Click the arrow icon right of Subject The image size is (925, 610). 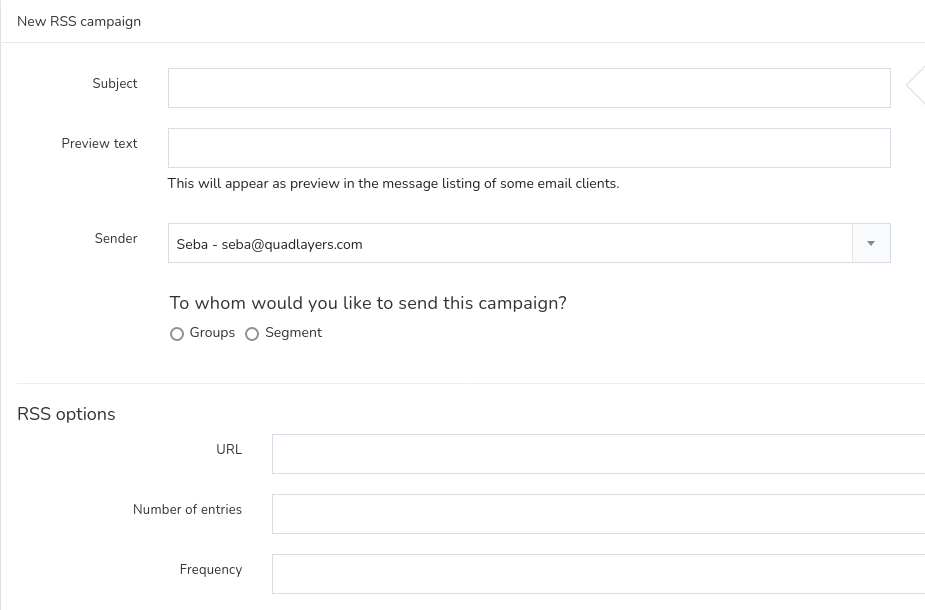914,86
